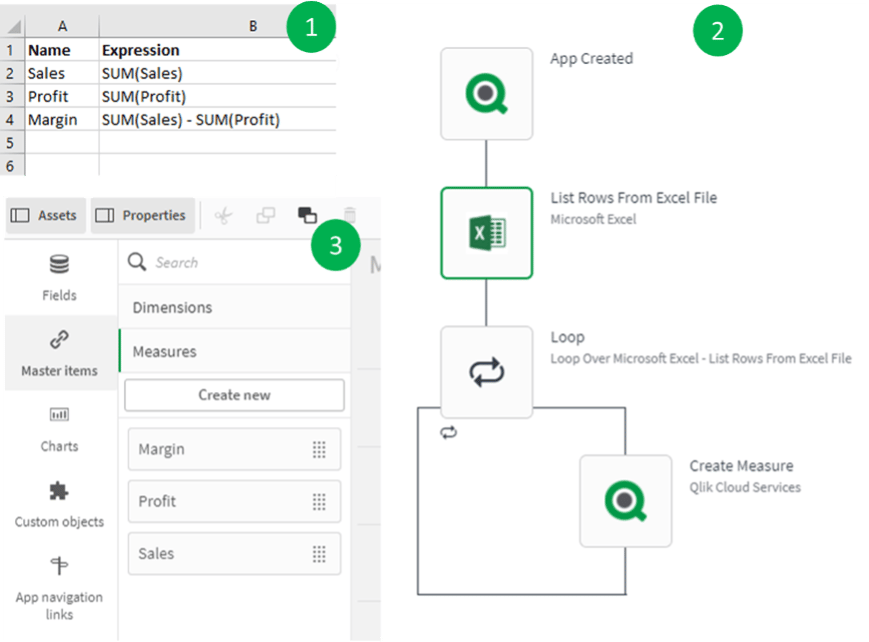Open Custom objects puzzle-piece icon
The width and height of the screenshot is (869, 642).
pos(59,491)
